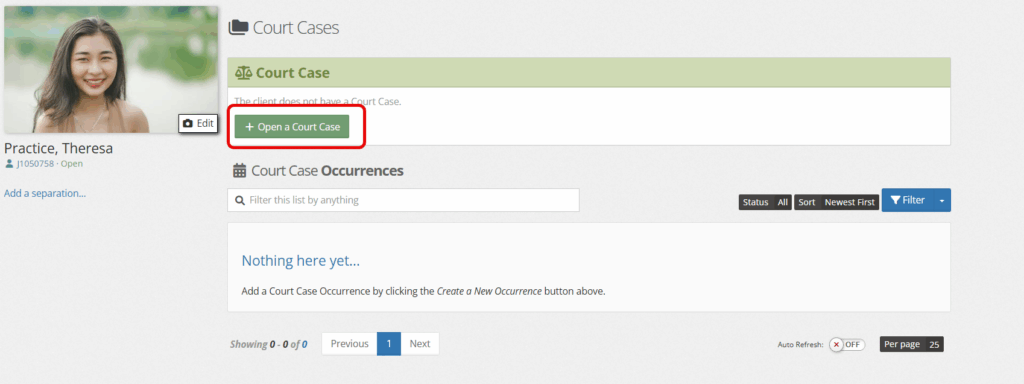Open a Court Case button
The height and width of the screenshot is (384, 1024).
pos(292,127)
